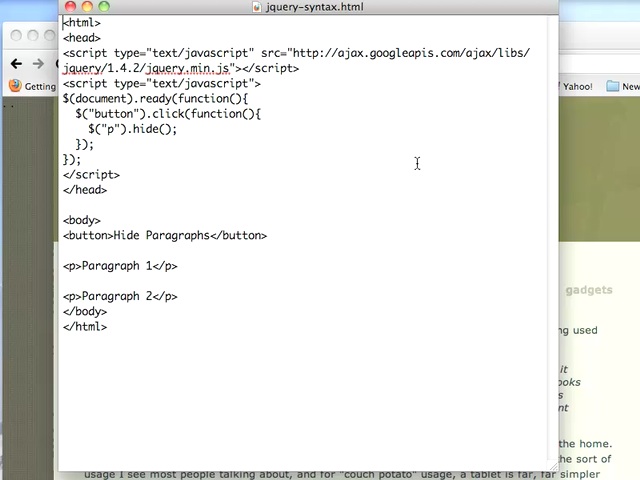This screenshot has height=480, width=640.
Task: Minimize the jquery-syntax.html editor window
Action: (87, 6)
